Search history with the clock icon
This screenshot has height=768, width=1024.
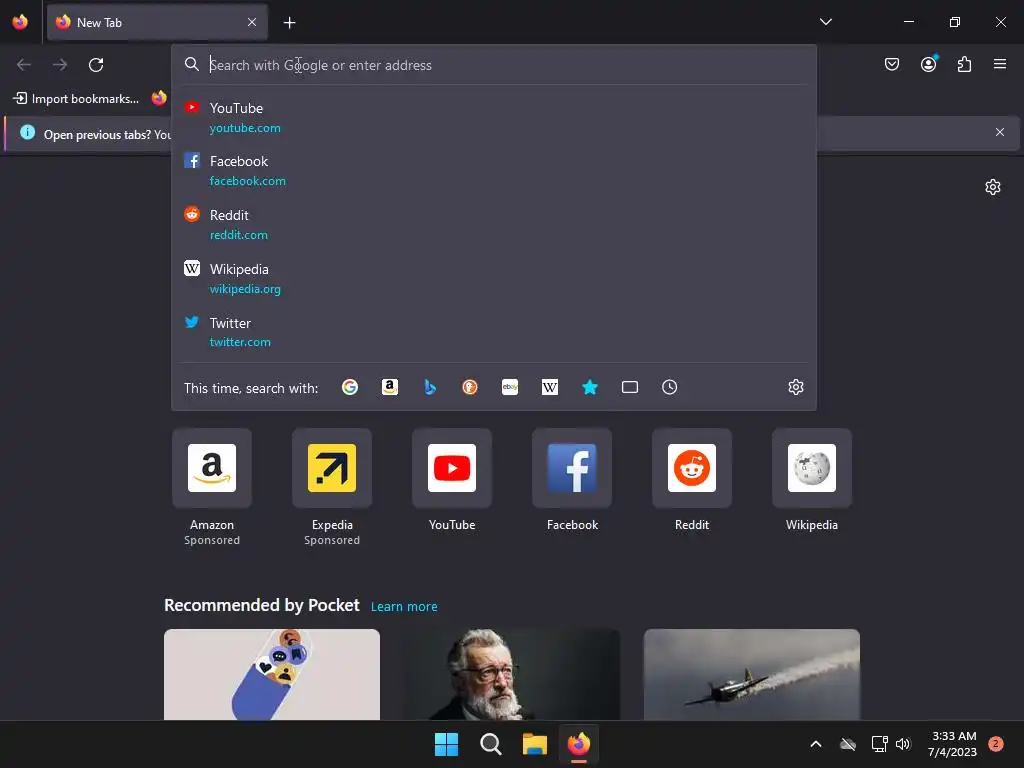pos(669,387)
